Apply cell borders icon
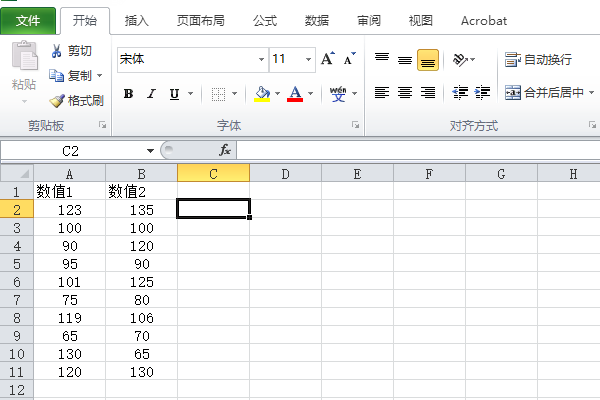 coord(218,93)
